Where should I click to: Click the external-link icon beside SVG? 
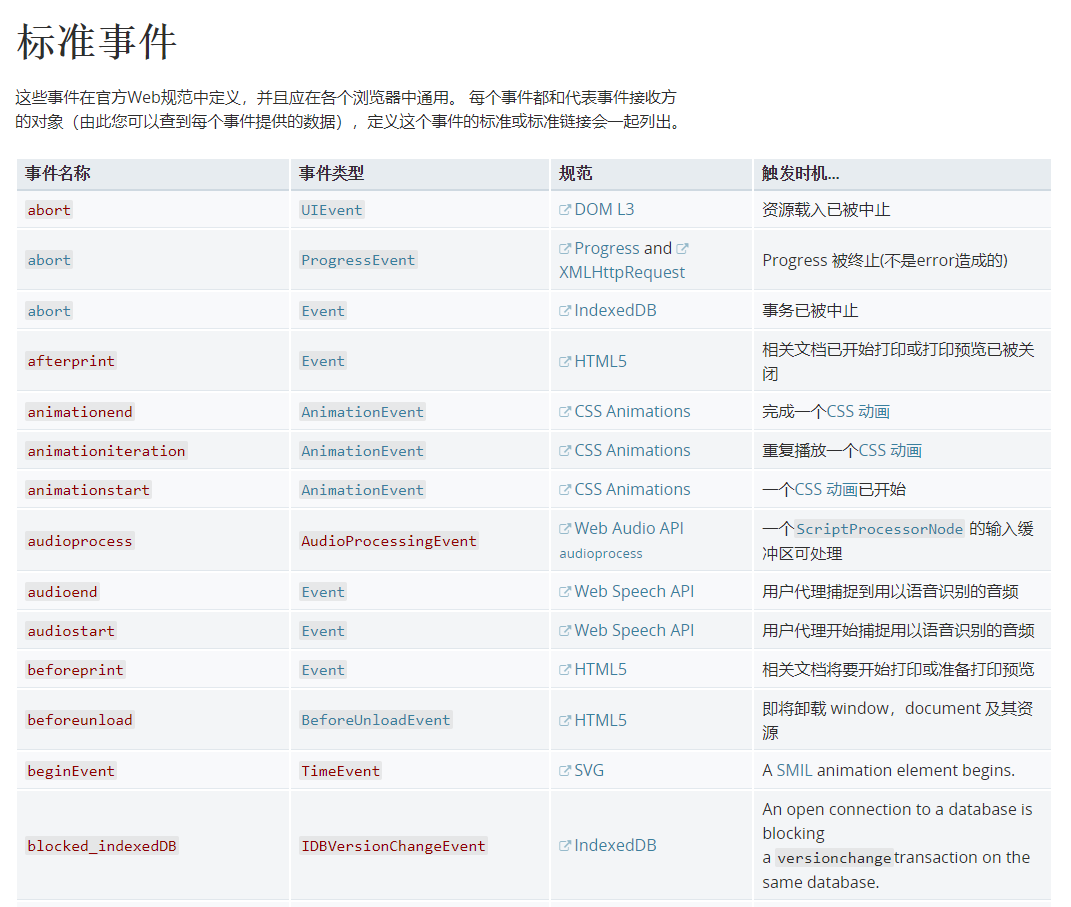tap(565, 771)
